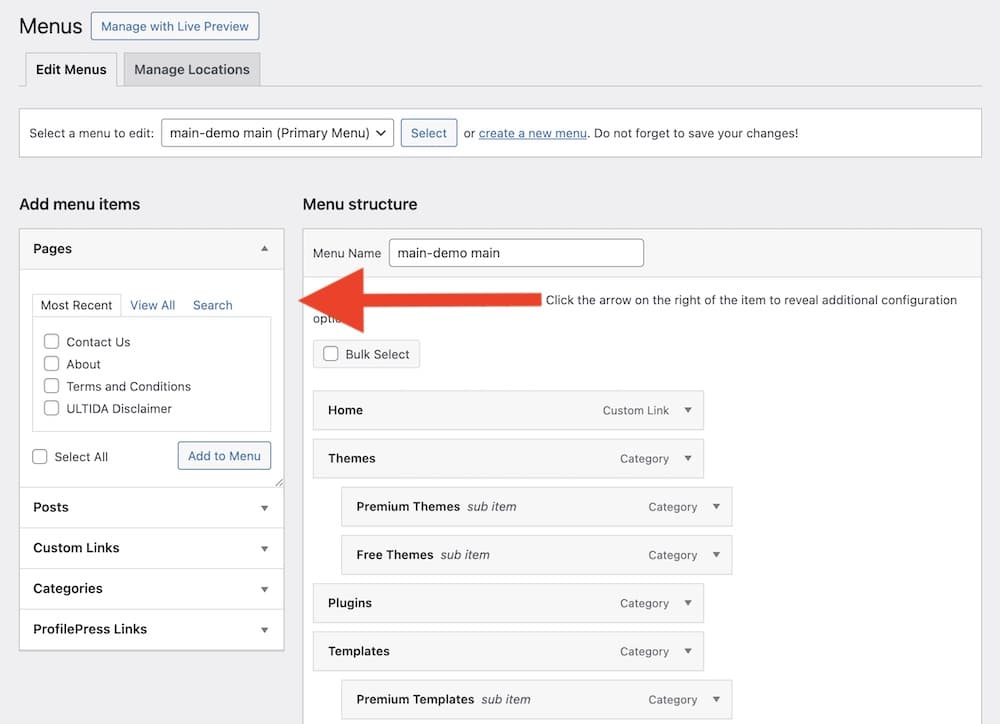The width and height of the screenshot is (1000, 724).
Task: Click the Custom Link type label
Action: point(636,411)
